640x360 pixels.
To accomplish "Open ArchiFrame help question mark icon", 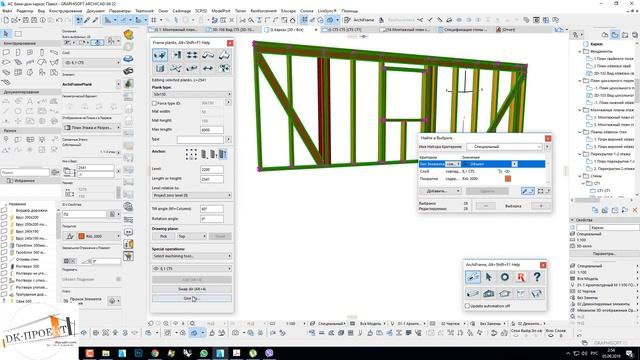I will tap(537, 277).
